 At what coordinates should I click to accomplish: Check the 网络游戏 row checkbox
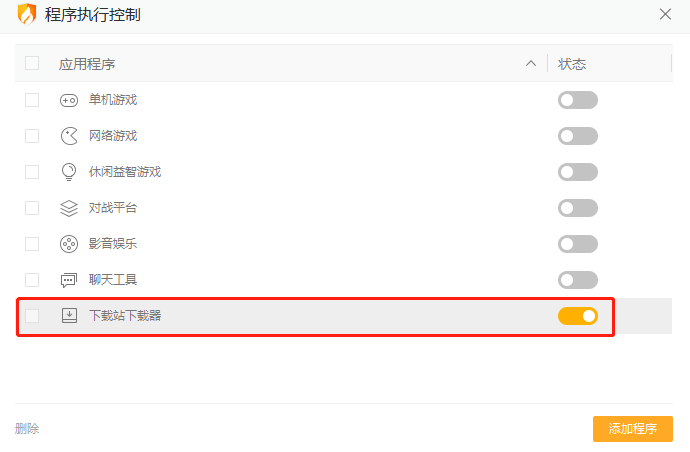click(x=32, y=136)
